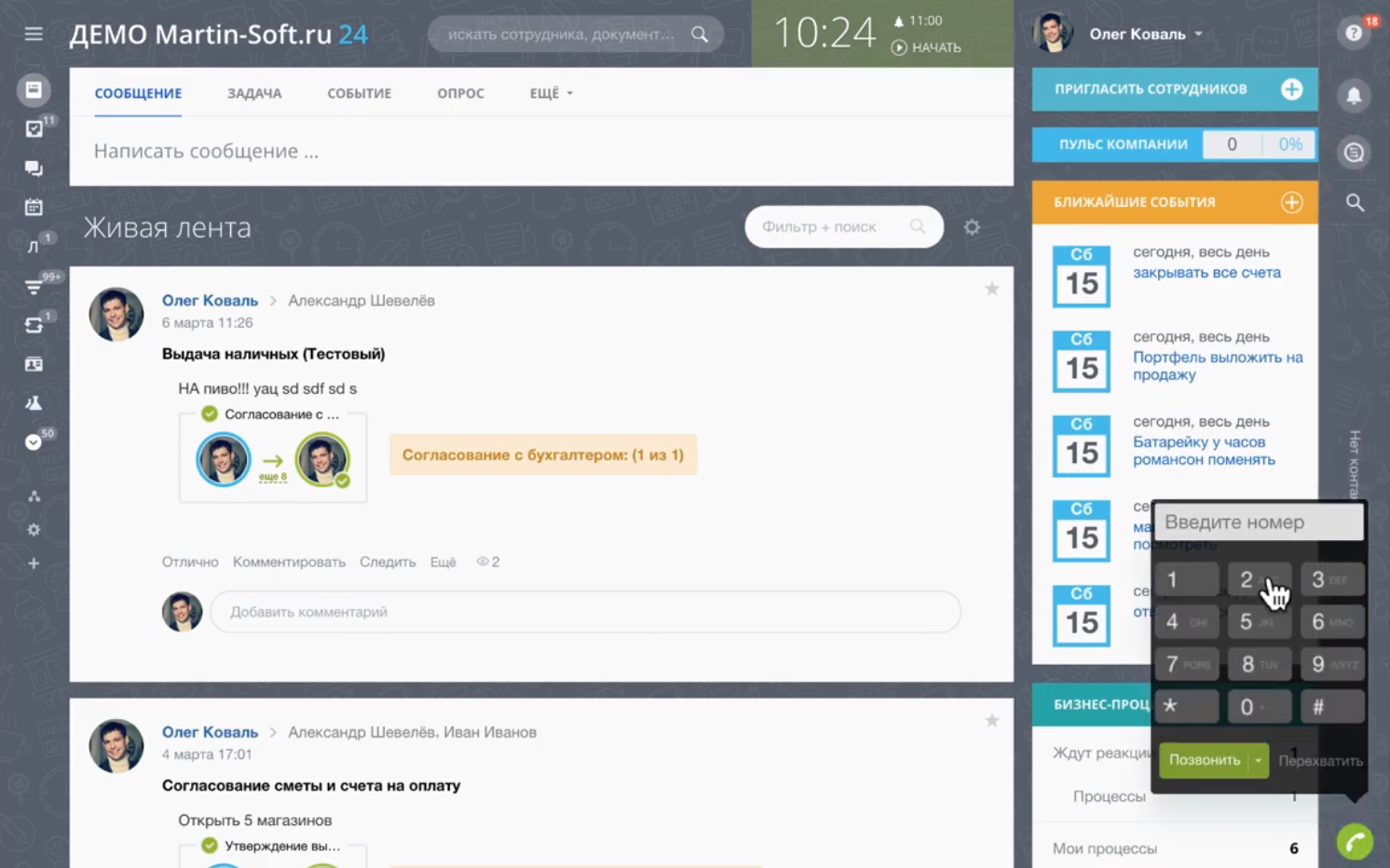The image size is (1390, 868).
Task: Dial digit 2 on the keypad
Action: coord(1259,579)
